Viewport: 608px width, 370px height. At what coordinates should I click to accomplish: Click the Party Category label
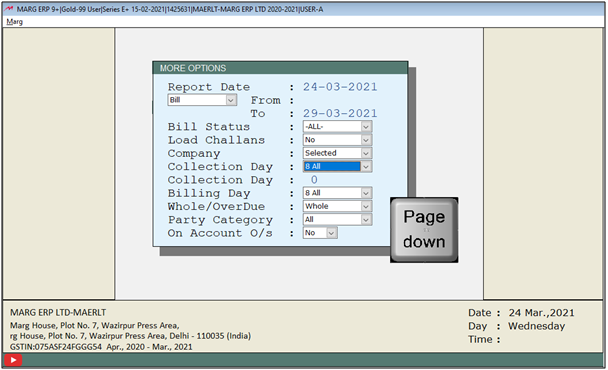[220, 220]
